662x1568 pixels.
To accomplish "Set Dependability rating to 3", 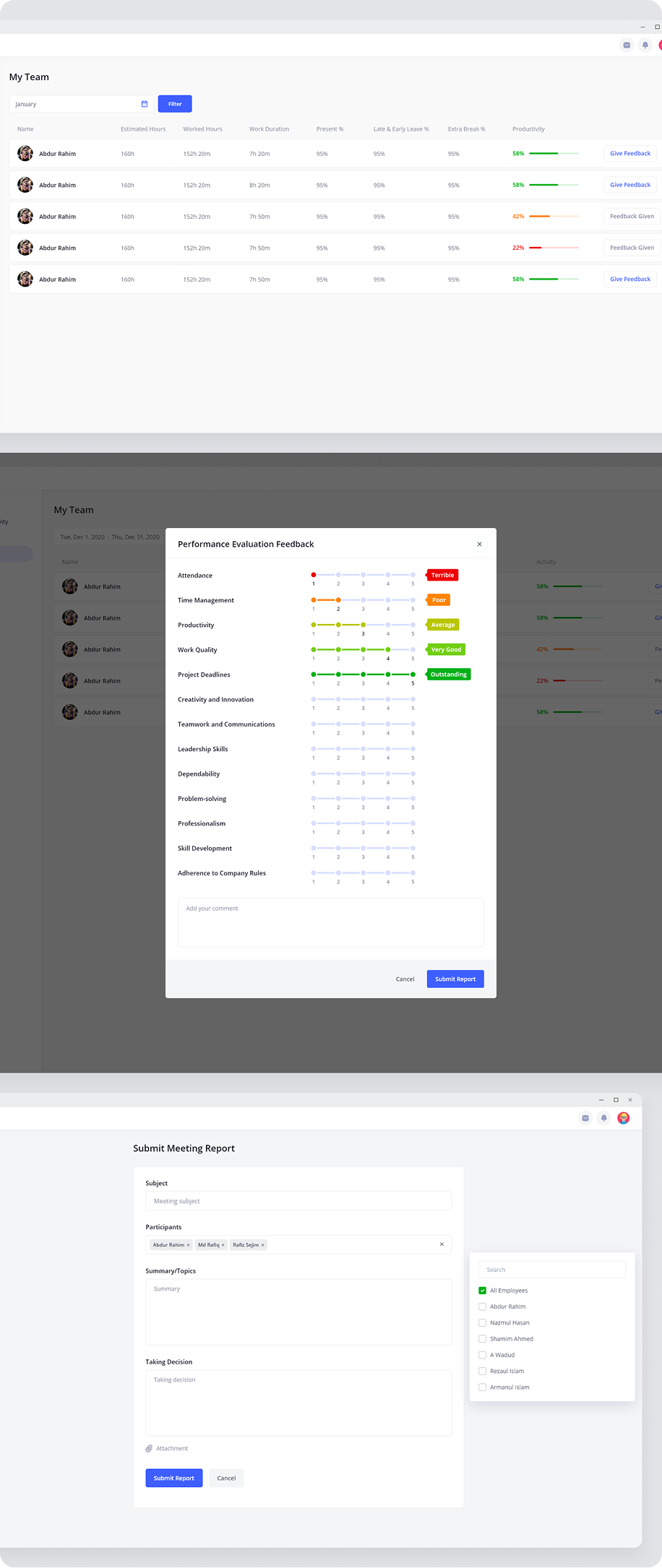I will 363,774.
